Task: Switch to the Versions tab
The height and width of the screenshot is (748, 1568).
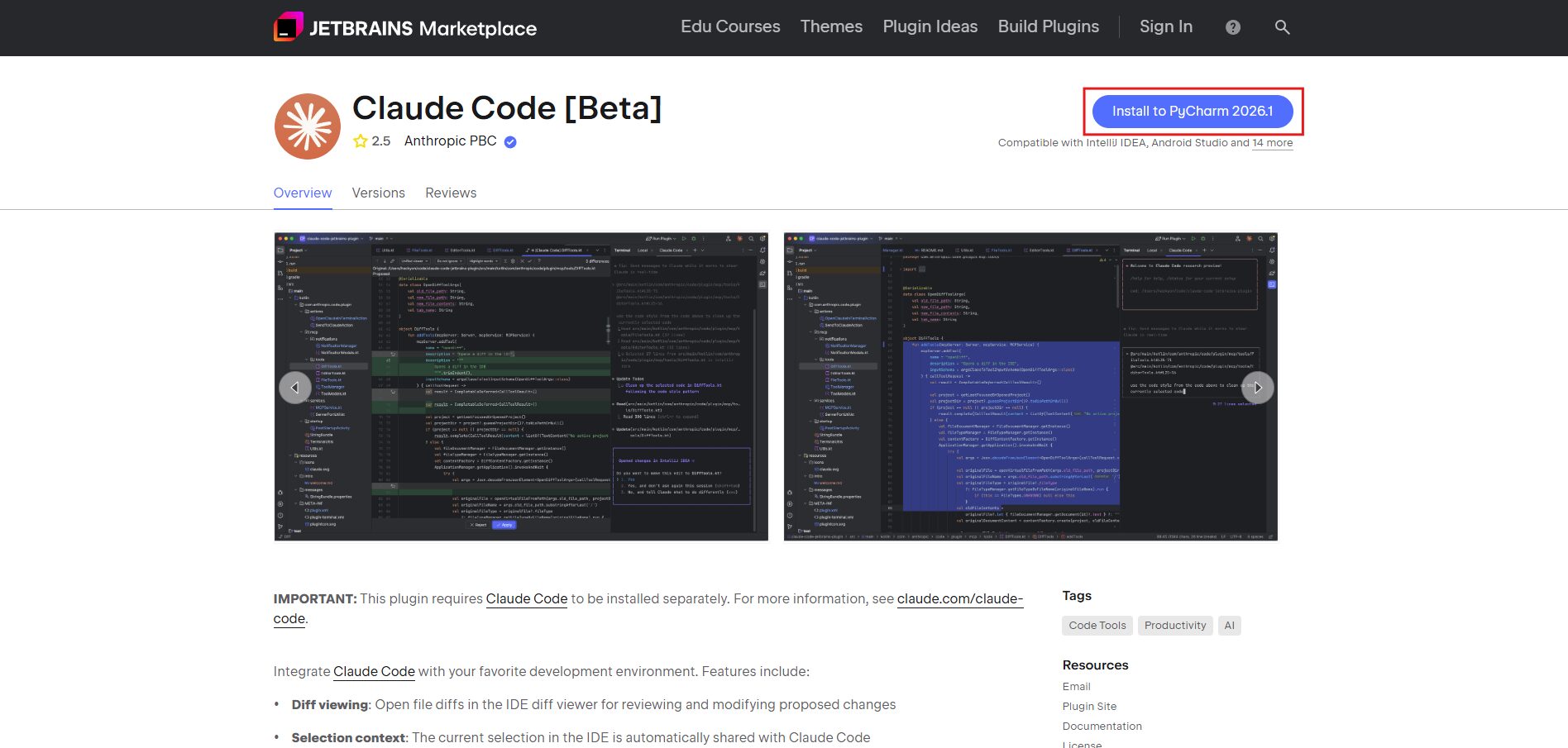Action: (378, 193)
